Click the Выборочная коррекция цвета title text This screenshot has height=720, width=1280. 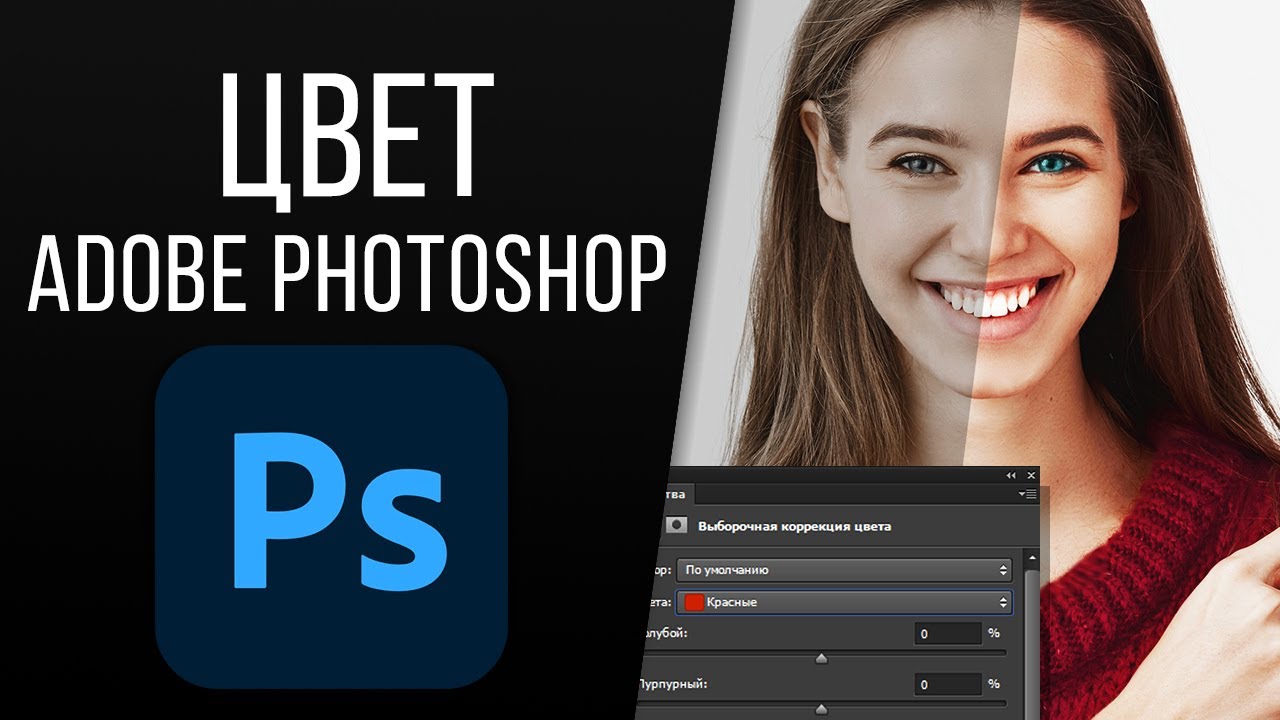(794, 526)
